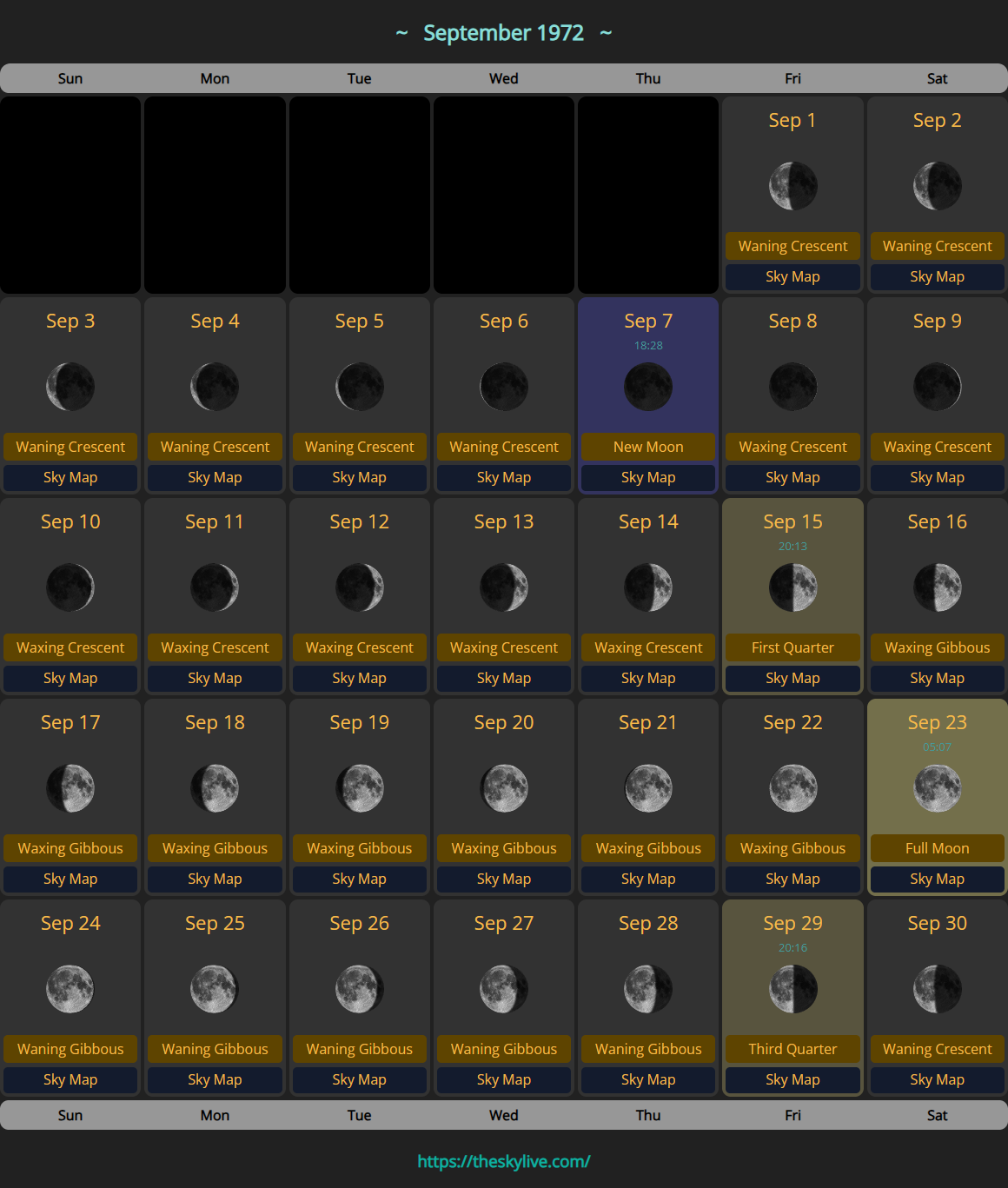The image size is (1008, 1188).
Task: Click Waning Crescent label on Sep 30
Action: click(x=937, y=1049)
